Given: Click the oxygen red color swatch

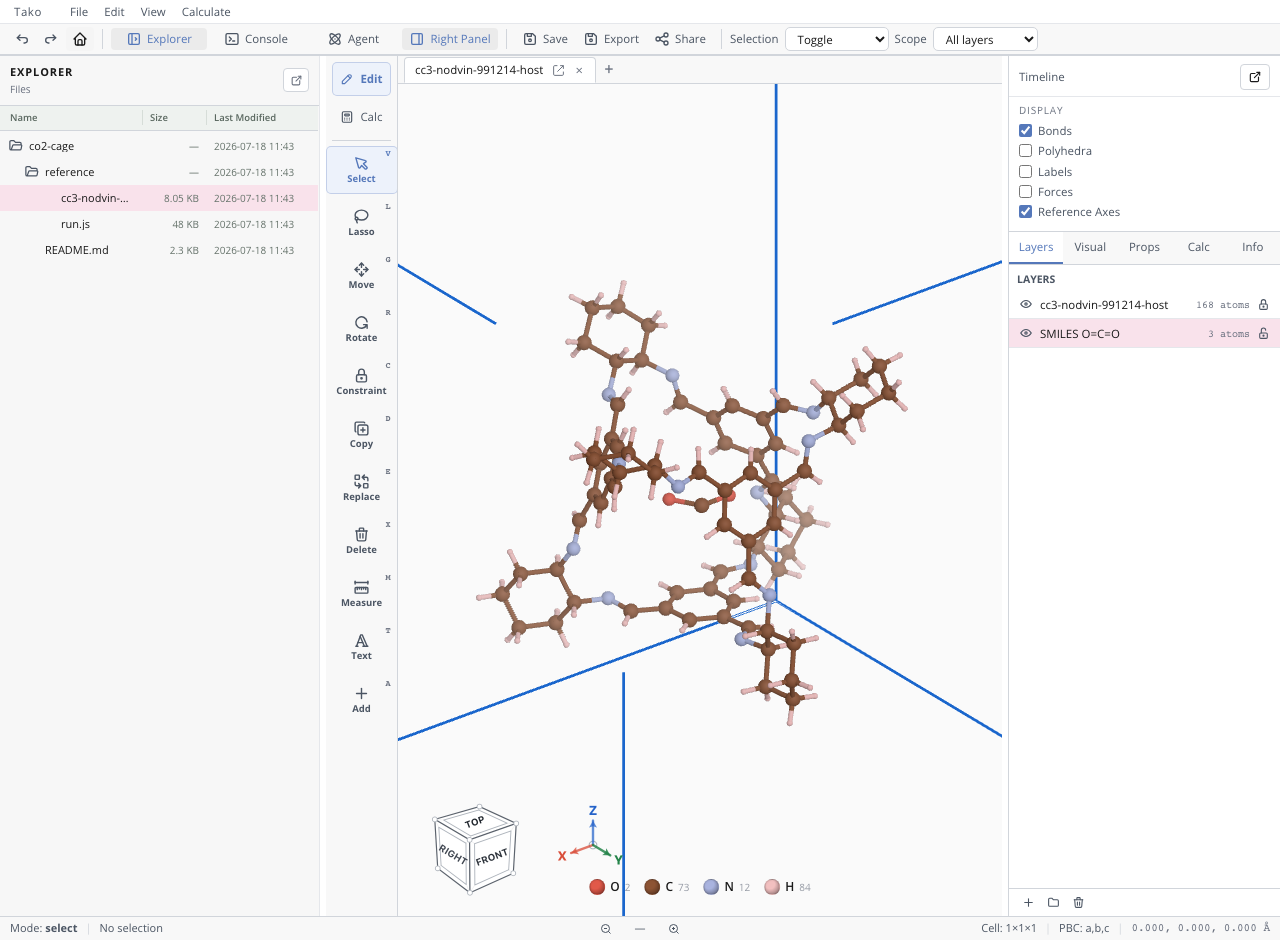Looking at the screenshot, I should (597, 887).
